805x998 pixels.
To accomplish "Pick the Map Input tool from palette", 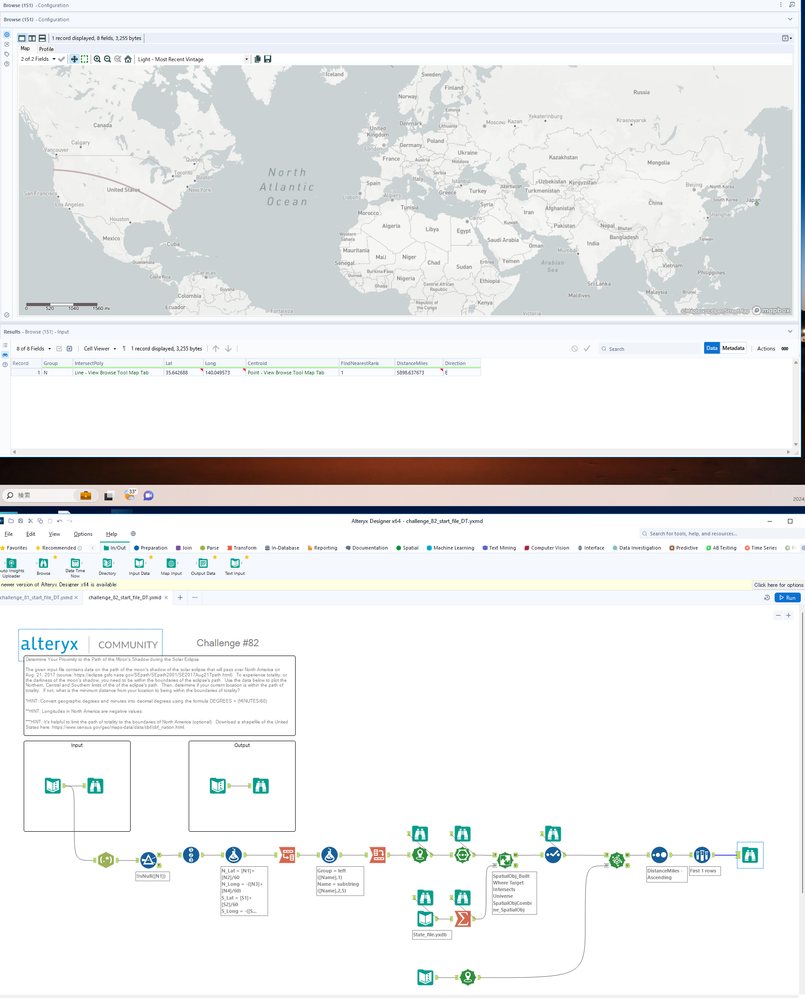I will (171, 566).
